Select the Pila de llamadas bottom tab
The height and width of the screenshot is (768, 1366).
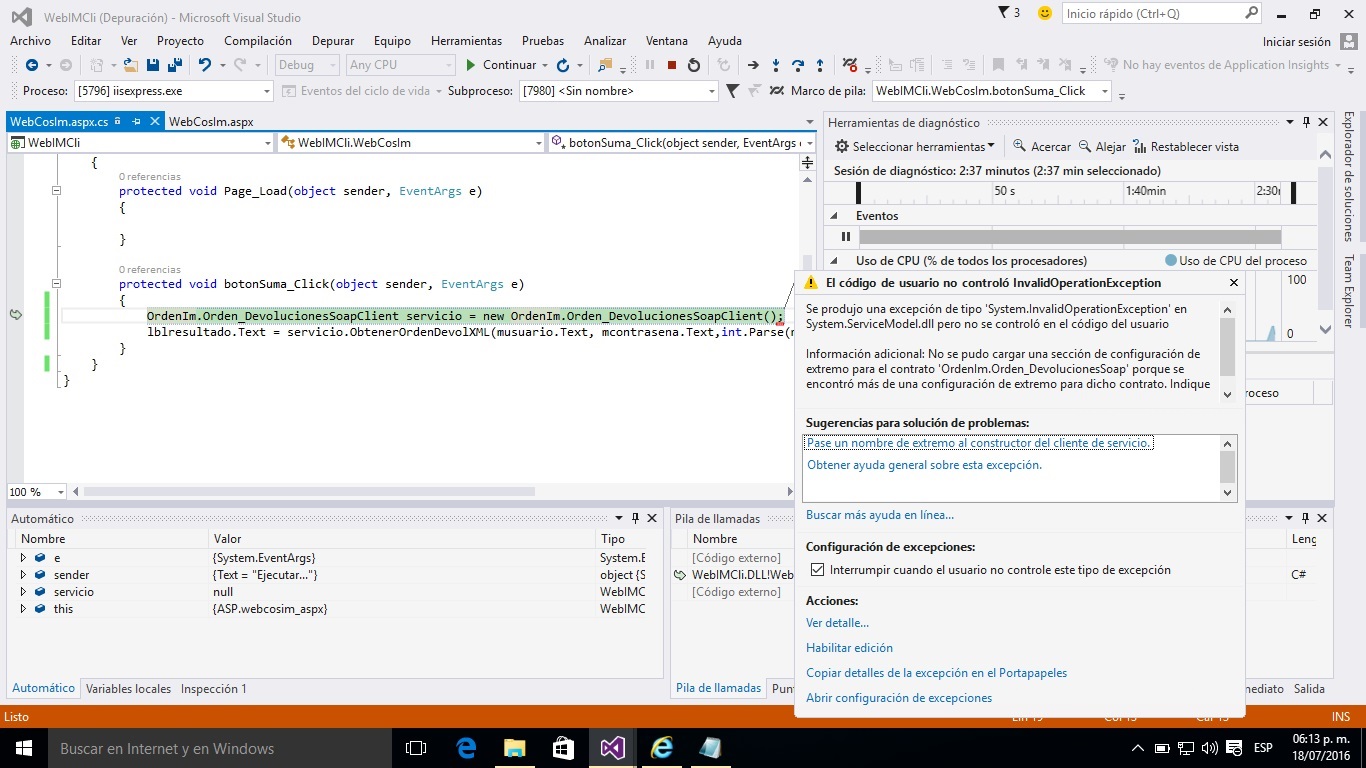pos(718,688)
